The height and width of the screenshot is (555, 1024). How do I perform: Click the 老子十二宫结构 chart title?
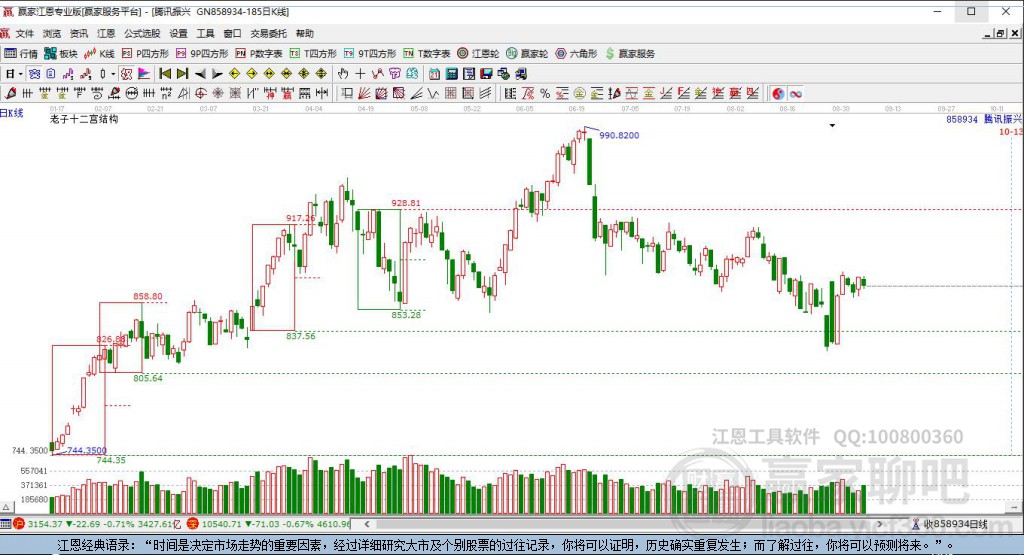pos(84,119)
